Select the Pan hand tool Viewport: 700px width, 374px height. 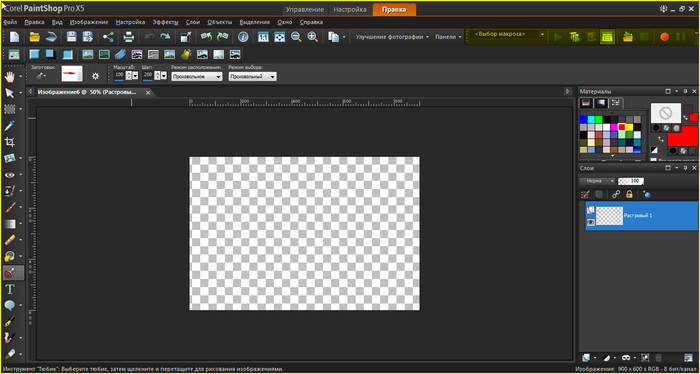tap(9, 77)
